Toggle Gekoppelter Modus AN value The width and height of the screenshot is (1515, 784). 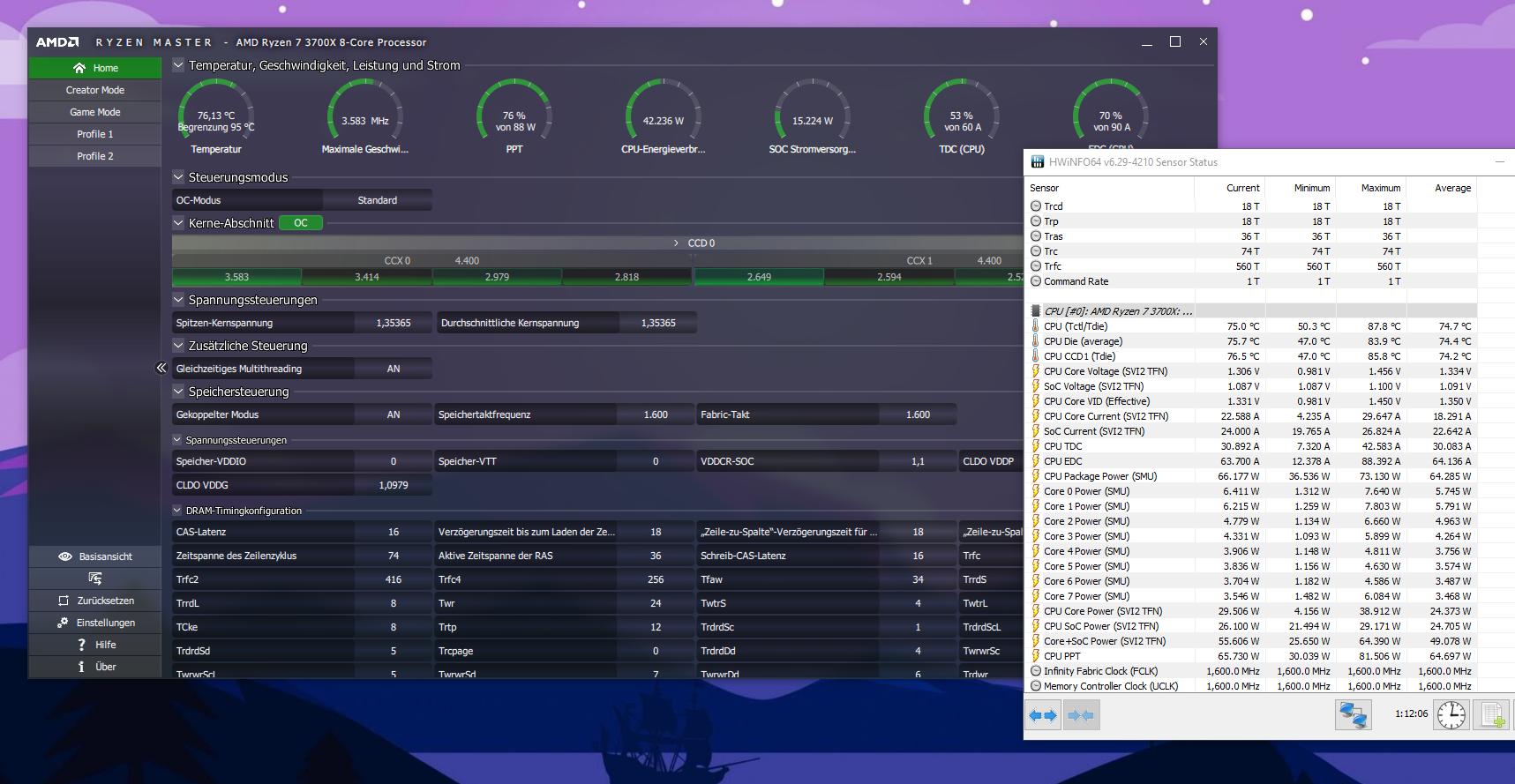(394, 414)
